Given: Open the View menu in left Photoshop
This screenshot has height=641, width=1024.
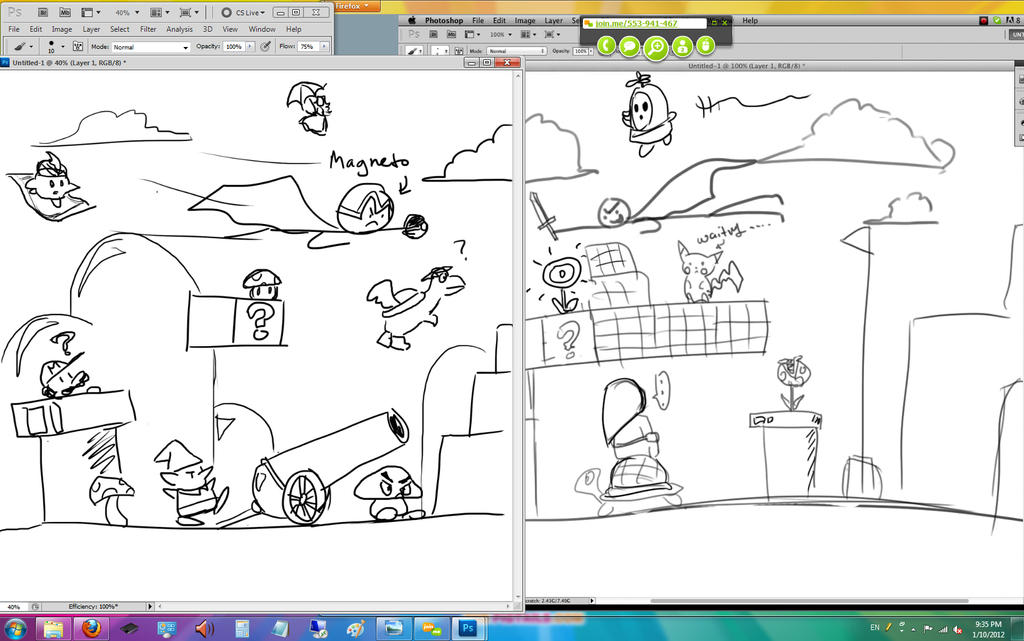Looking at the screenshot, I should tap(230, 29).
